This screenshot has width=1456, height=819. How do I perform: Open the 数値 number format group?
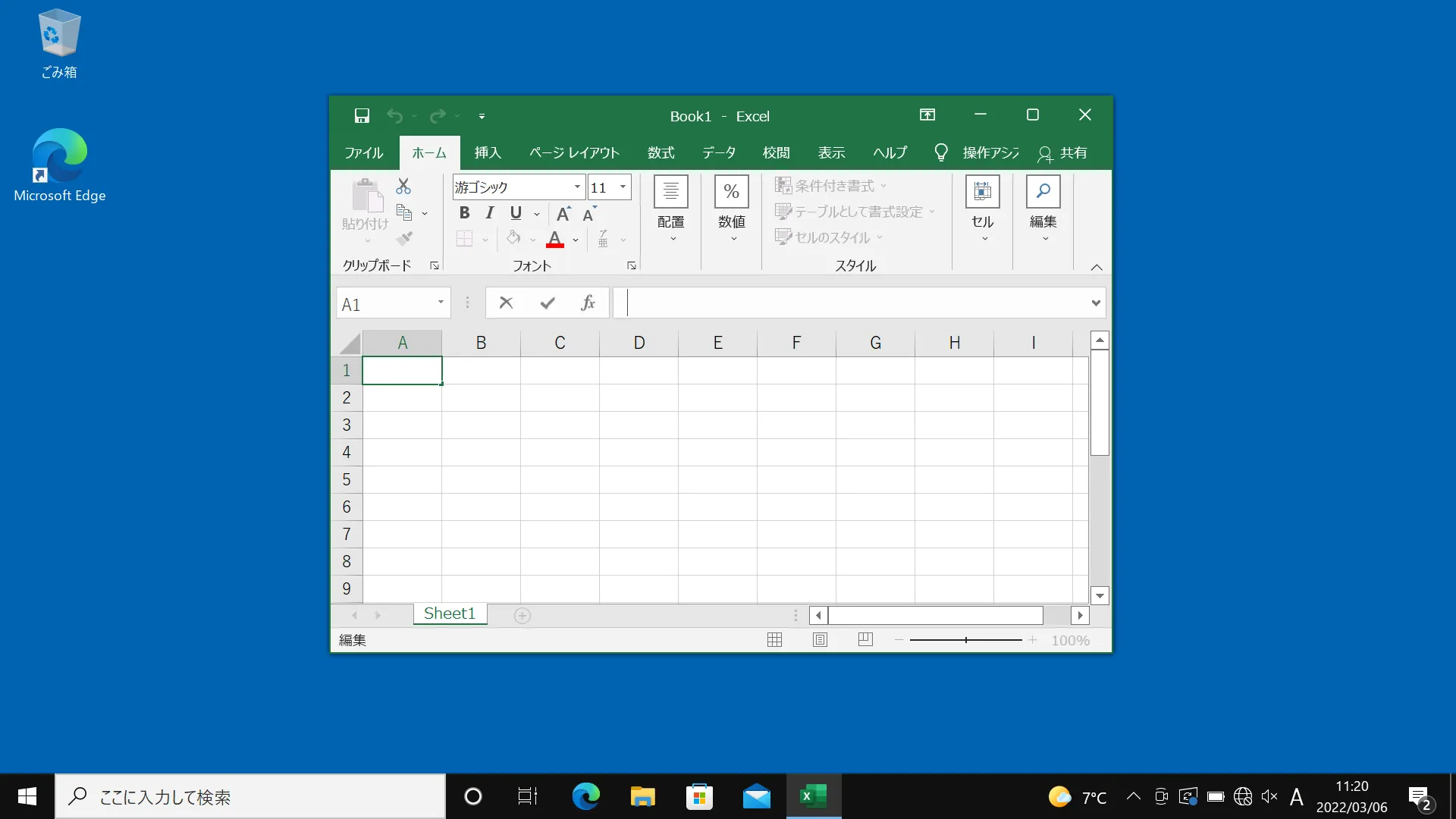732,209
